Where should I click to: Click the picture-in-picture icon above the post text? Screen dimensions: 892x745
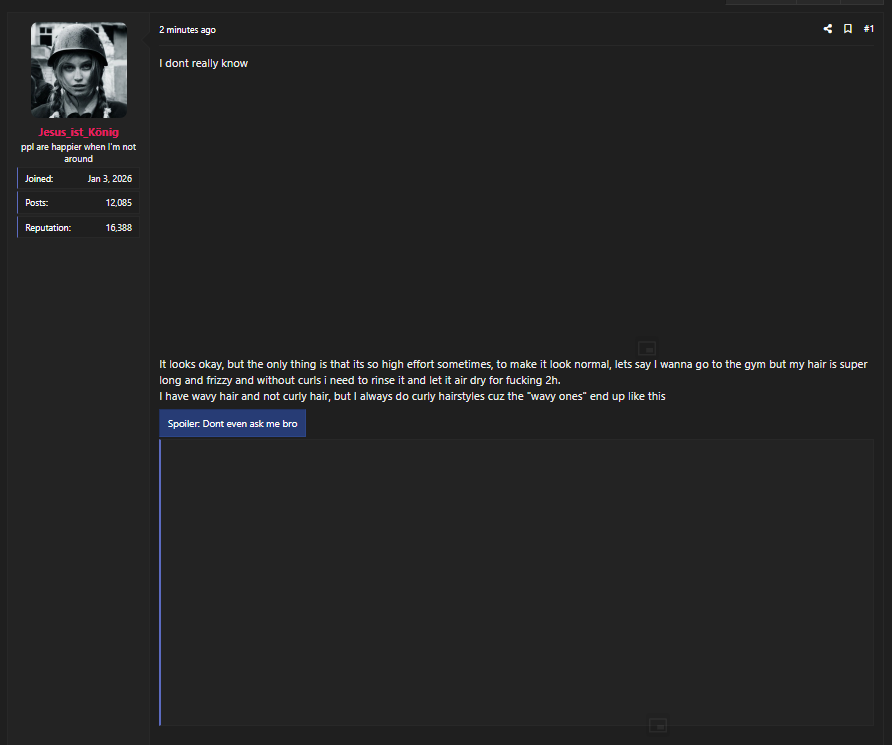(647, 347)
